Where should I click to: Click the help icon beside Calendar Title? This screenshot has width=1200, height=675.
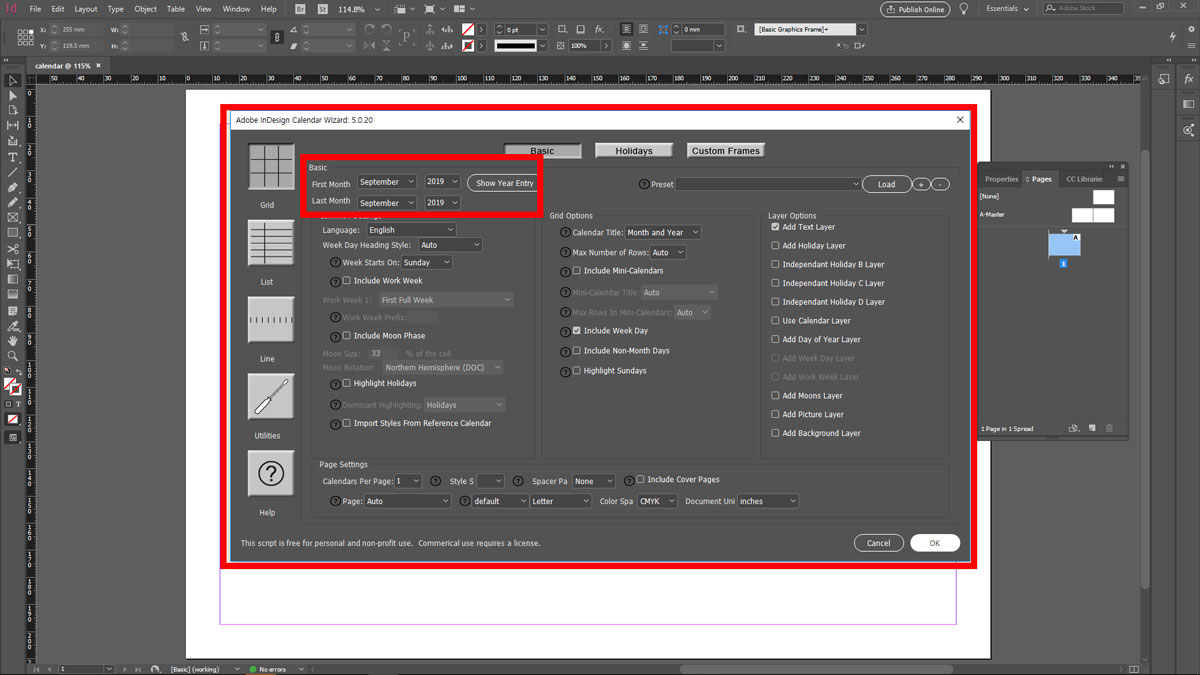[x=565, y=232]
